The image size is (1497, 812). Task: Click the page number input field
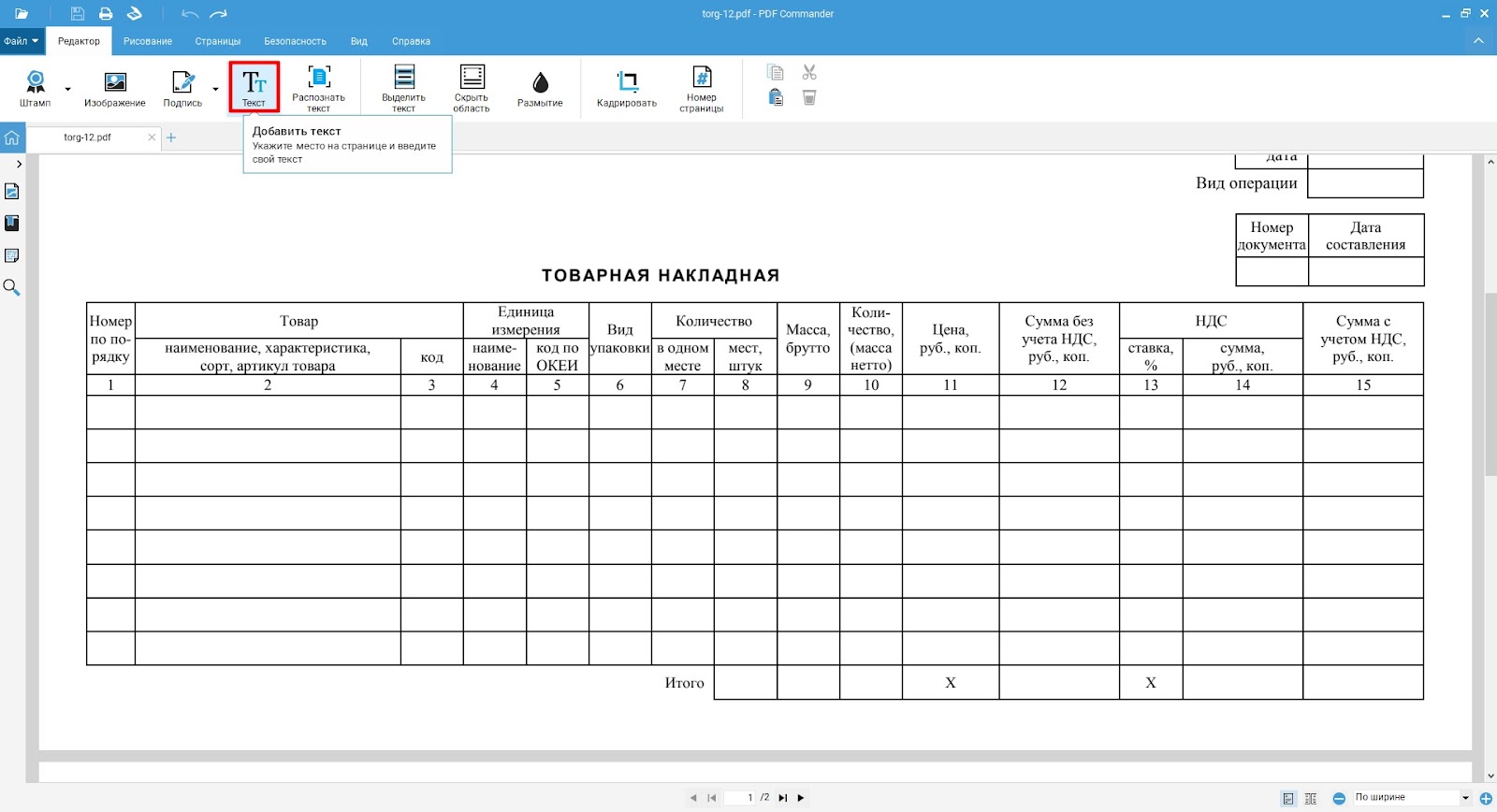click(739, 798)
